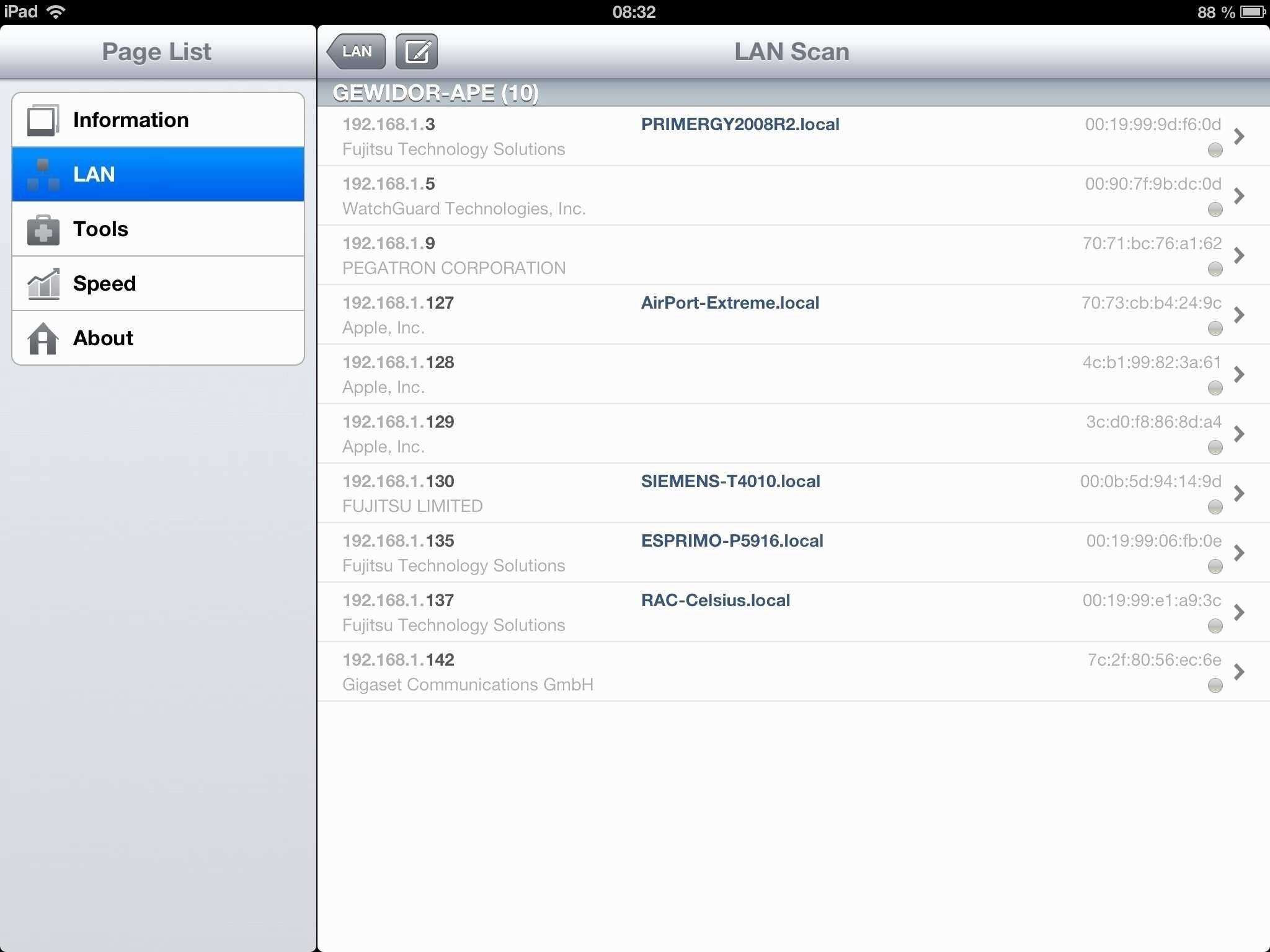Click the RAC-Celsius.local device row
The width and height of the screenshot is (1270, 952).
coord(790,612)
